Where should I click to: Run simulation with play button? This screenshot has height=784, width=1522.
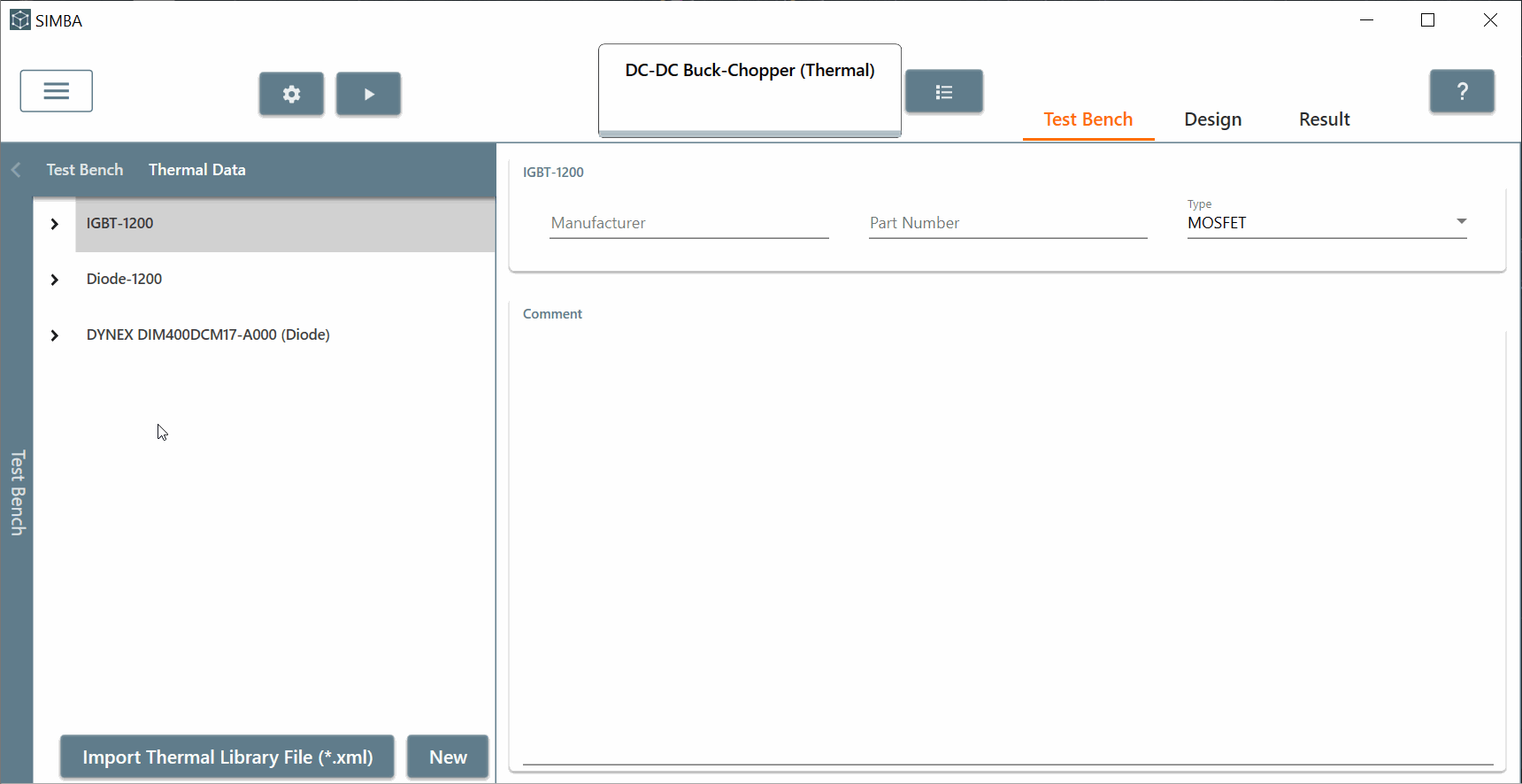(x=368, y=94)
